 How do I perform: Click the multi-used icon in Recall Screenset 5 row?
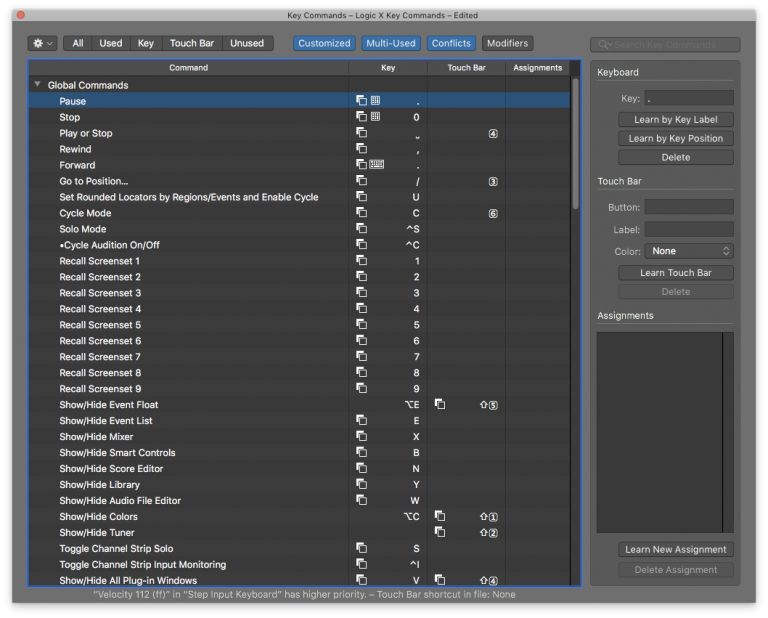[361, 324]
